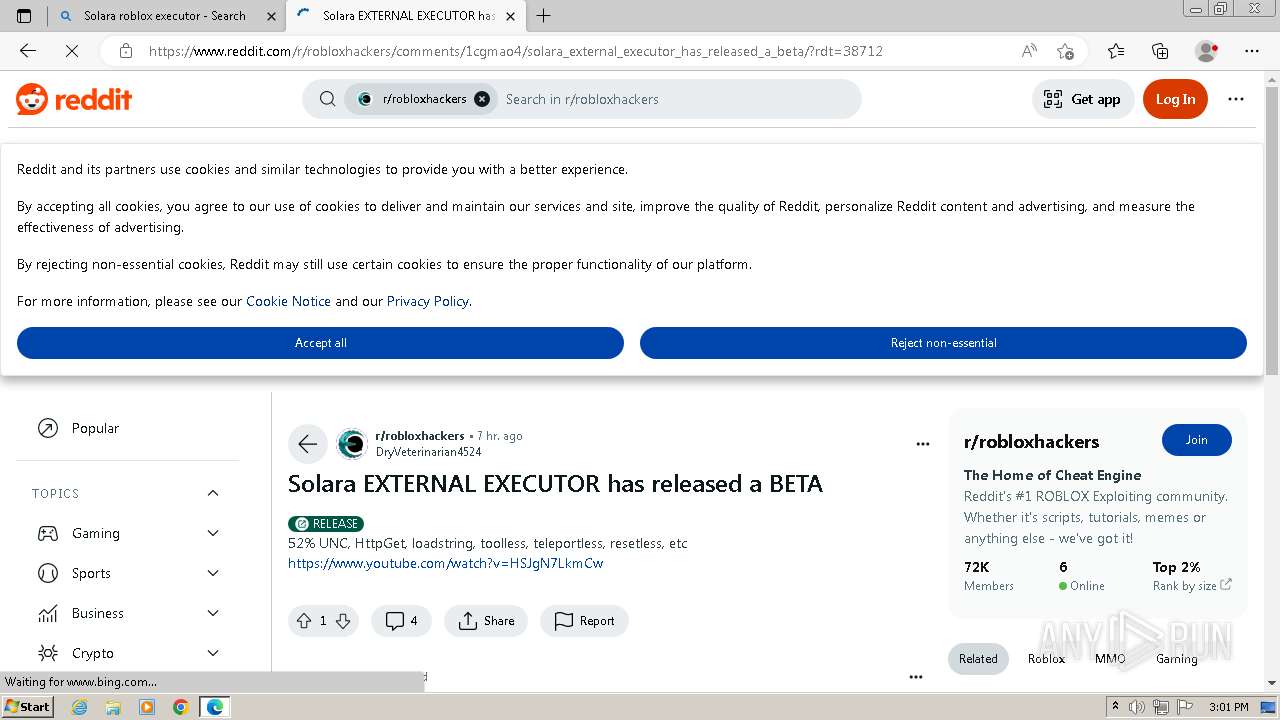
Task: Select the MMO tab
Action: [1110, 659]
